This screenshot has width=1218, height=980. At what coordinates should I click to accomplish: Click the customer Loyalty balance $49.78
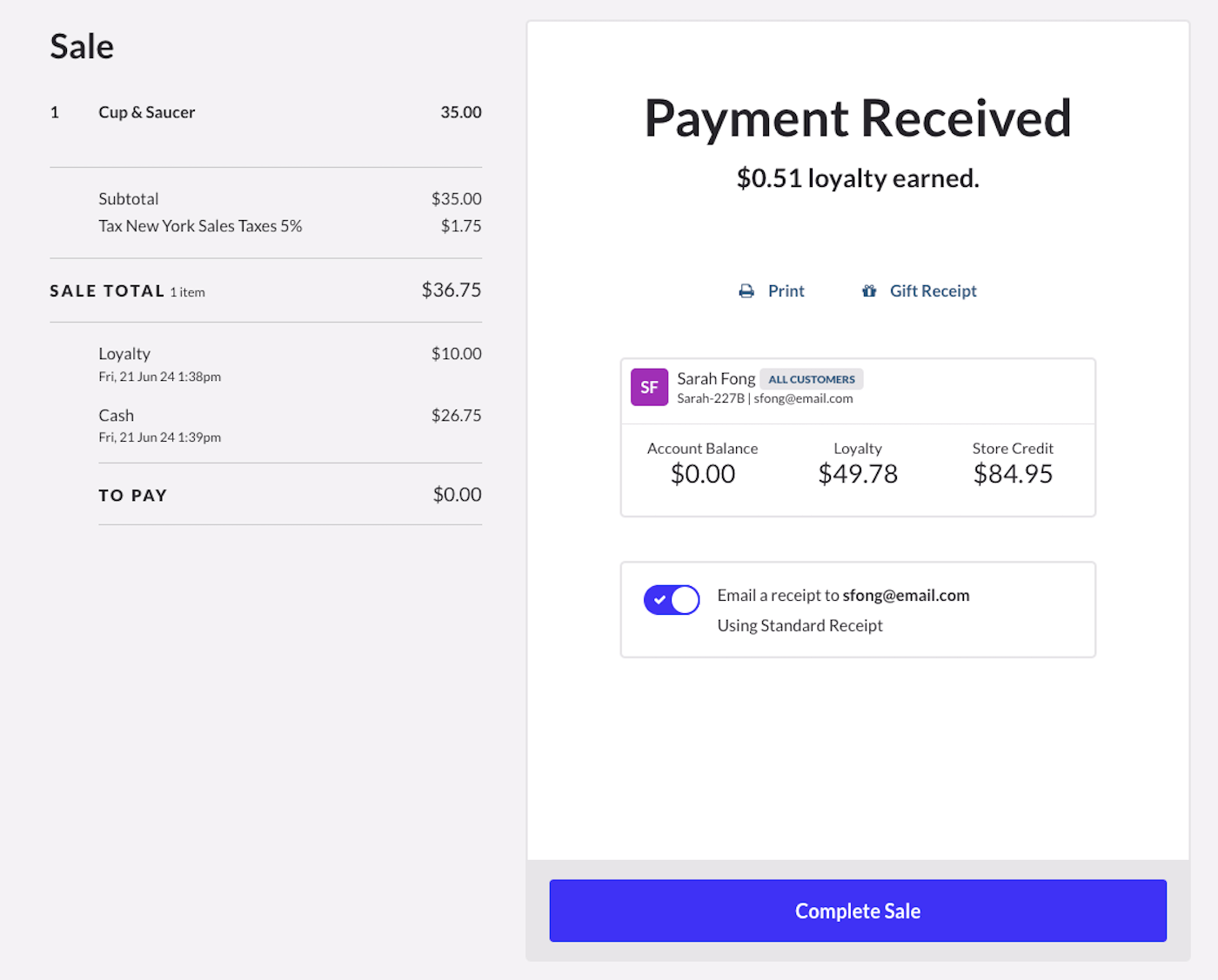[858, 474]
